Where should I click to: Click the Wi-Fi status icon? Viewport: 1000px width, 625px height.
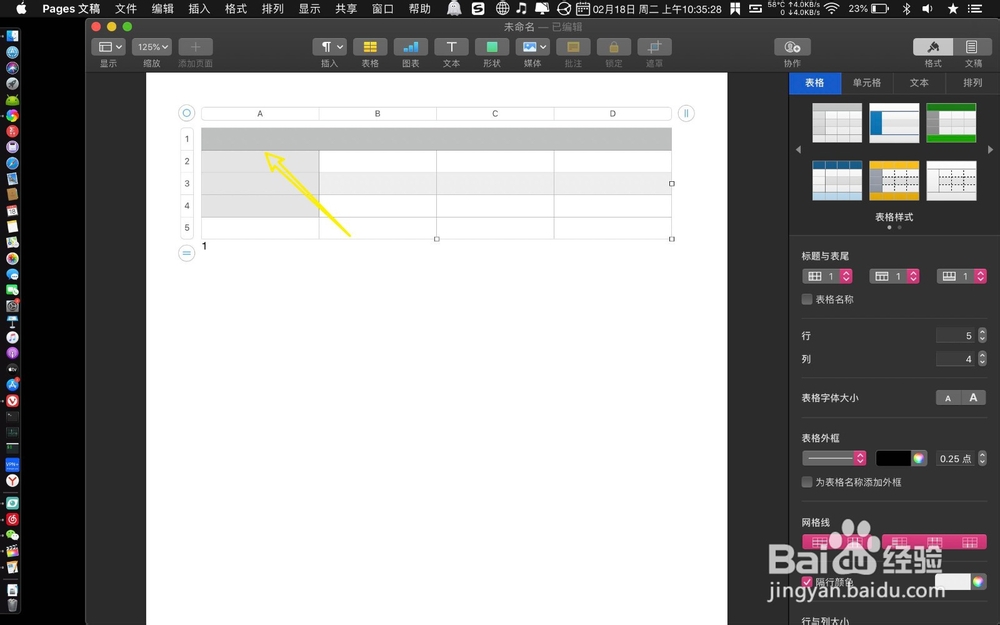pos(832,8)
